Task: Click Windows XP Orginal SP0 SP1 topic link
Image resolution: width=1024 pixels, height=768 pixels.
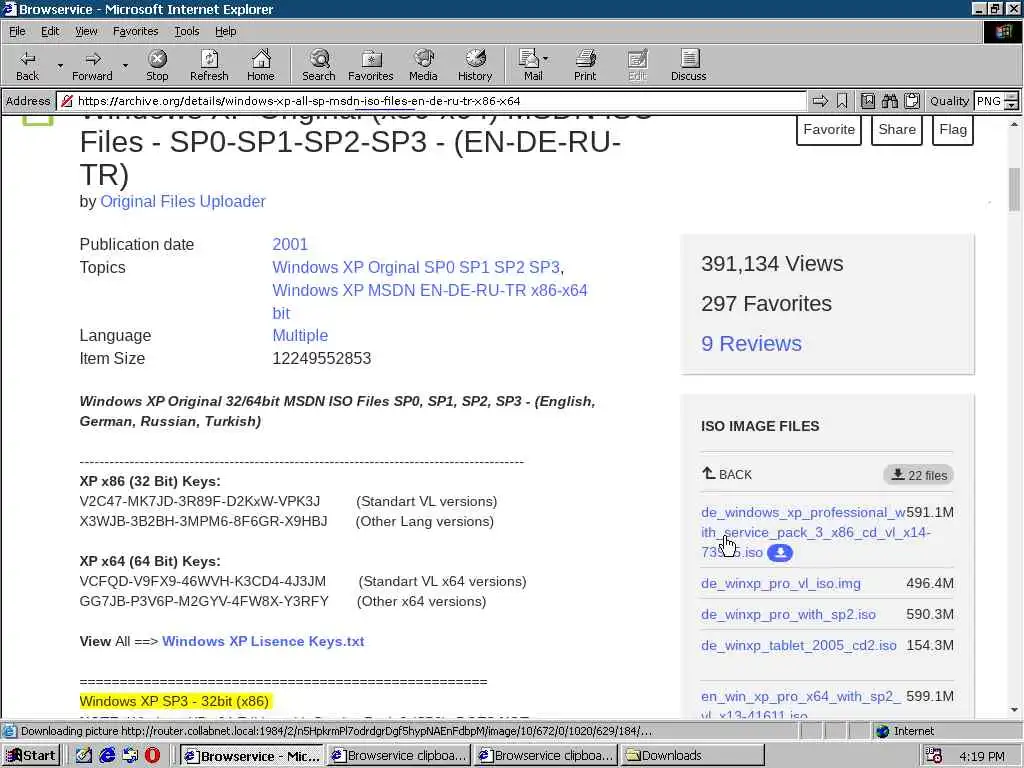Action: (x=416, y=267)
